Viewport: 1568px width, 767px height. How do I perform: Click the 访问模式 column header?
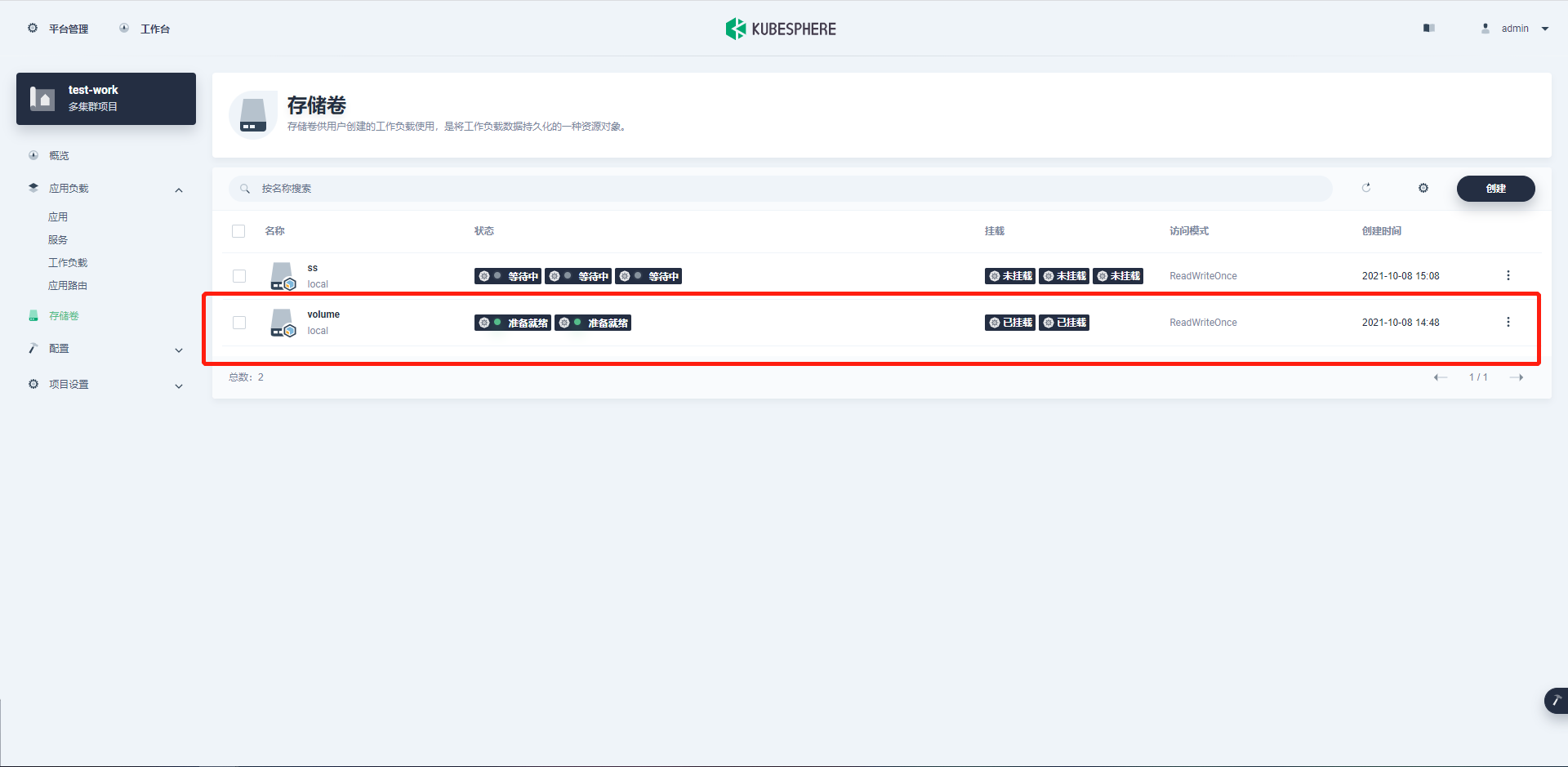tap(1189, 231)
